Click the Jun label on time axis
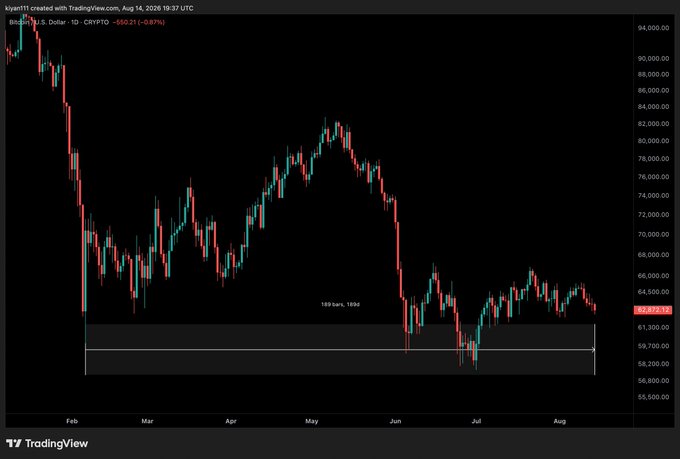This screenshot has width=680, height=459. tap(396, 421)
